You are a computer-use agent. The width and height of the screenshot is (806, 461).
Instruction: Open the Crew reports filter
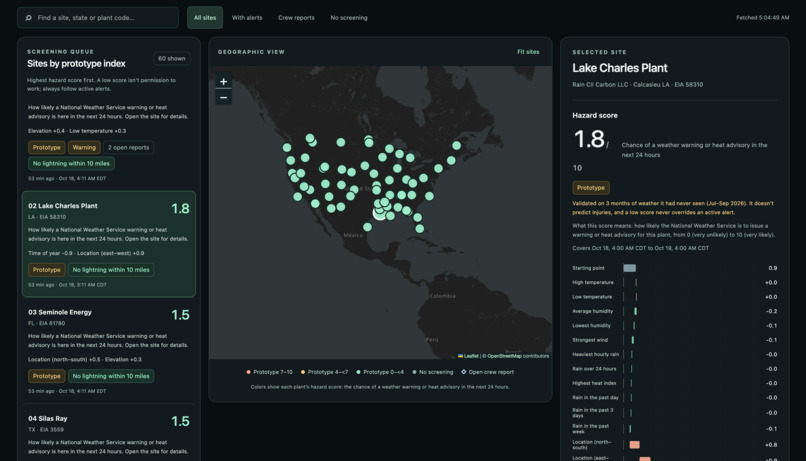point(296,18)
